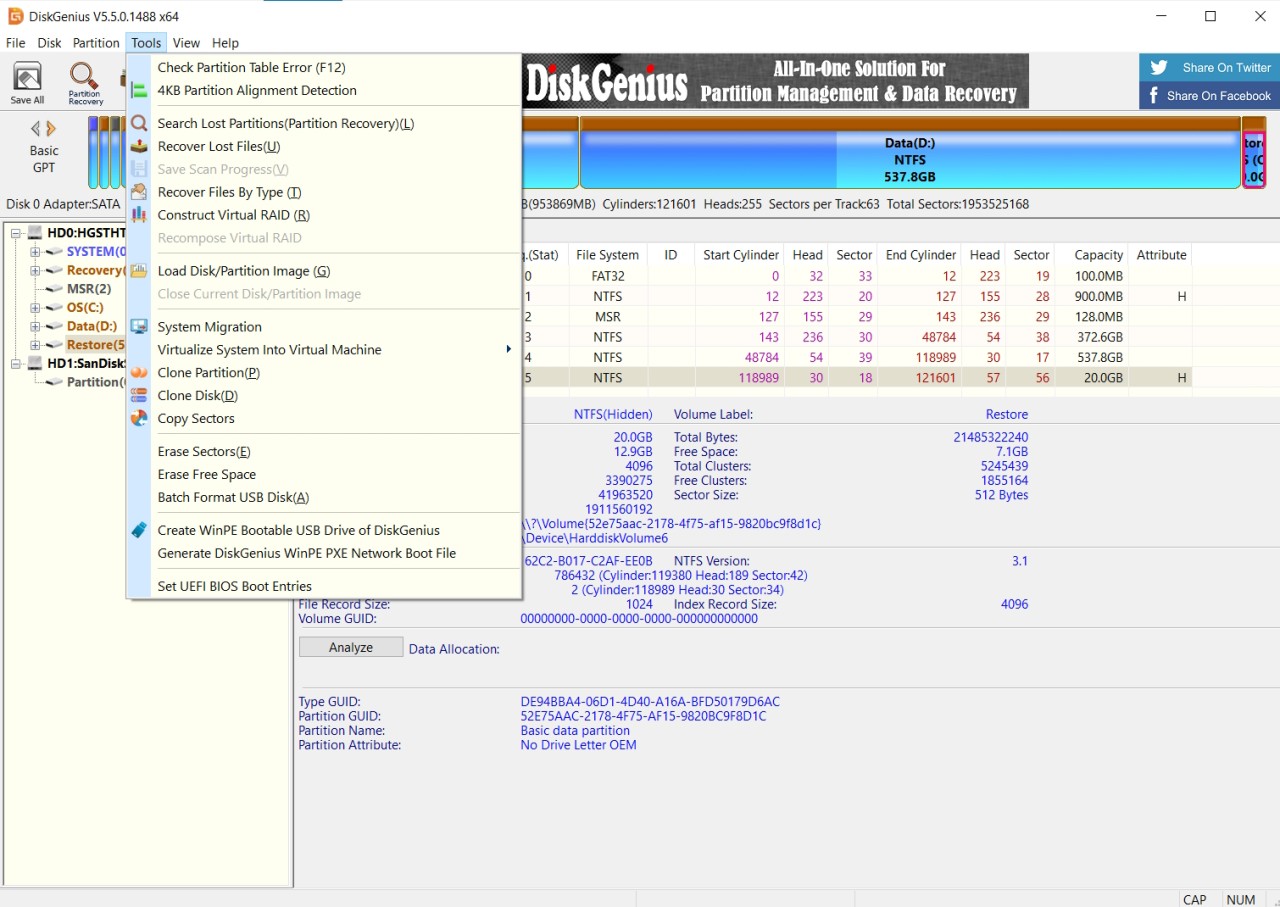The image size is (1280, 907).
Task: Open the Partition menu
Action: 96,43
